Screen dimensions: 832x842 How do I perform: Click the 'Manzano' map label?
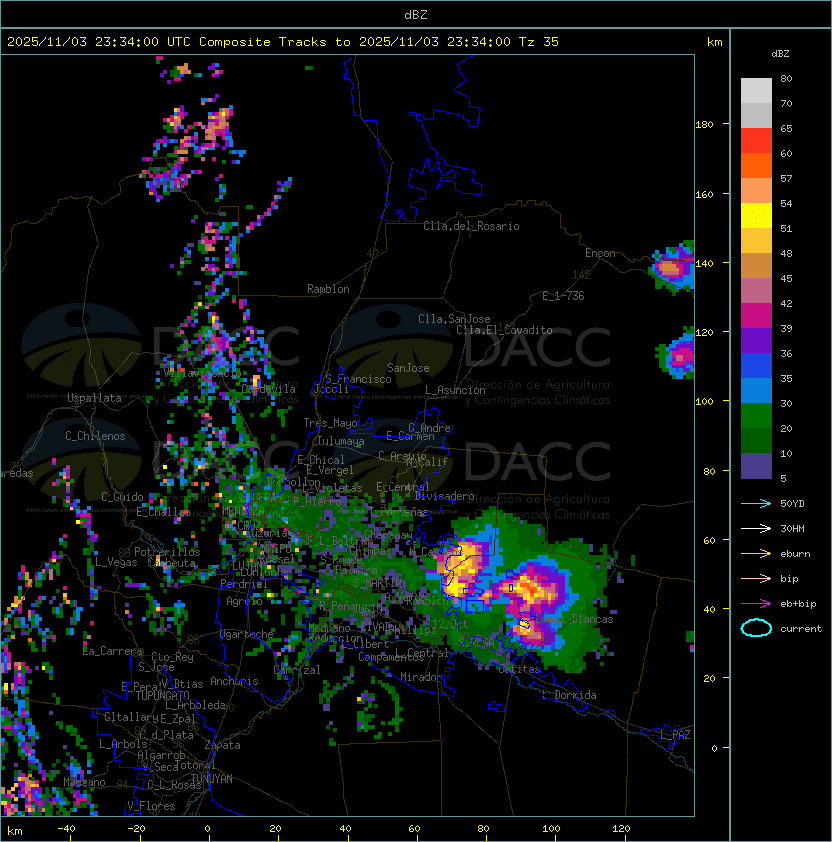[x=84, y=782]
